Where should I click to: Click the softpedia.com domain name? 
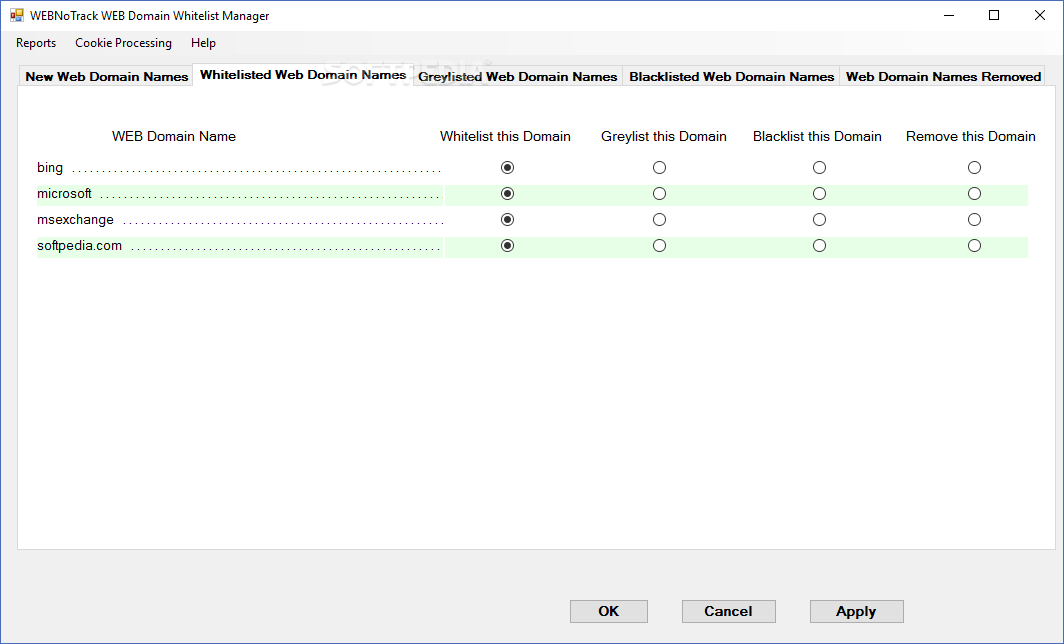79,246
